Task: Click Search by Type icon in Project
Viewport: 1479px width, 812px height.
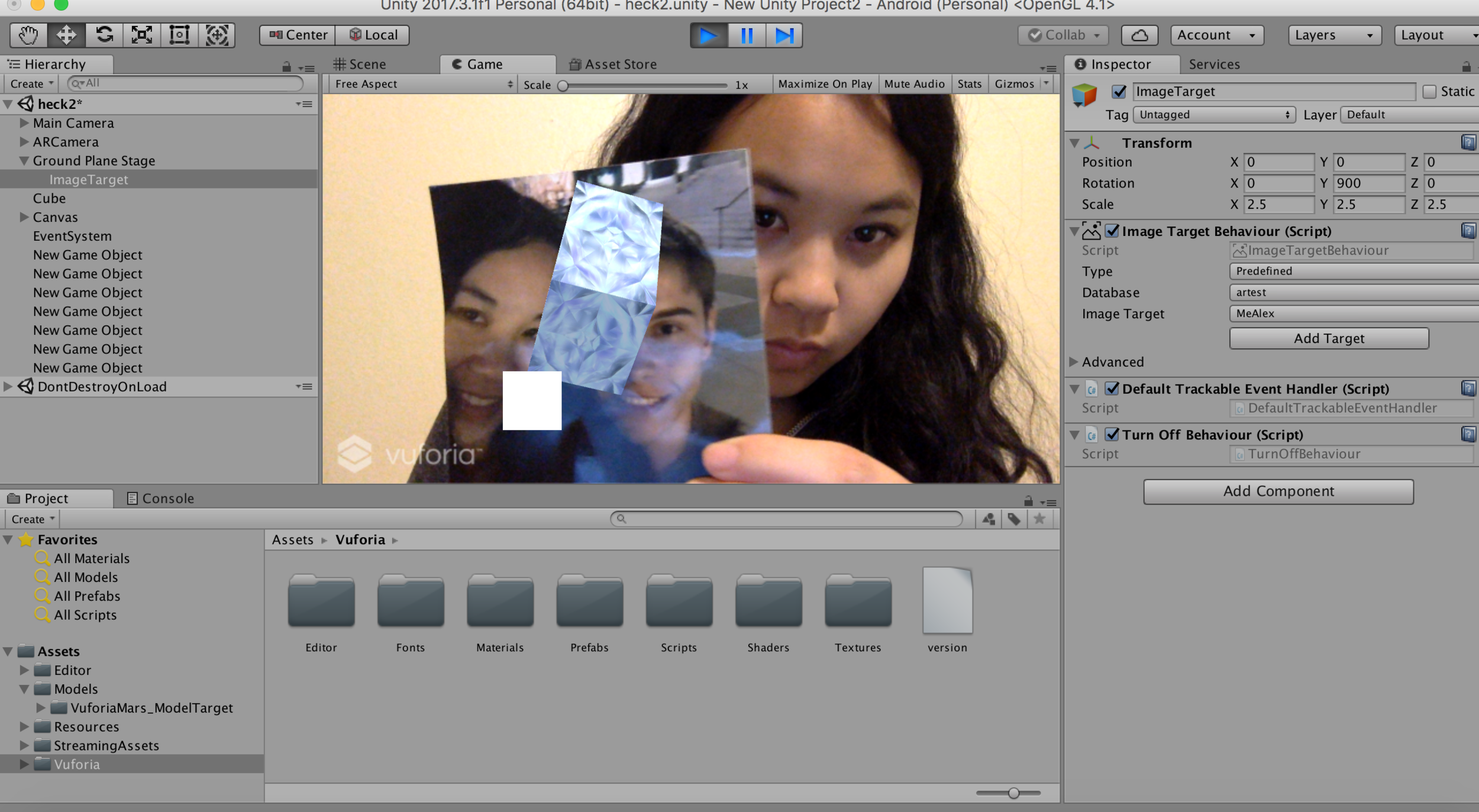Action: tap(989, 519)
